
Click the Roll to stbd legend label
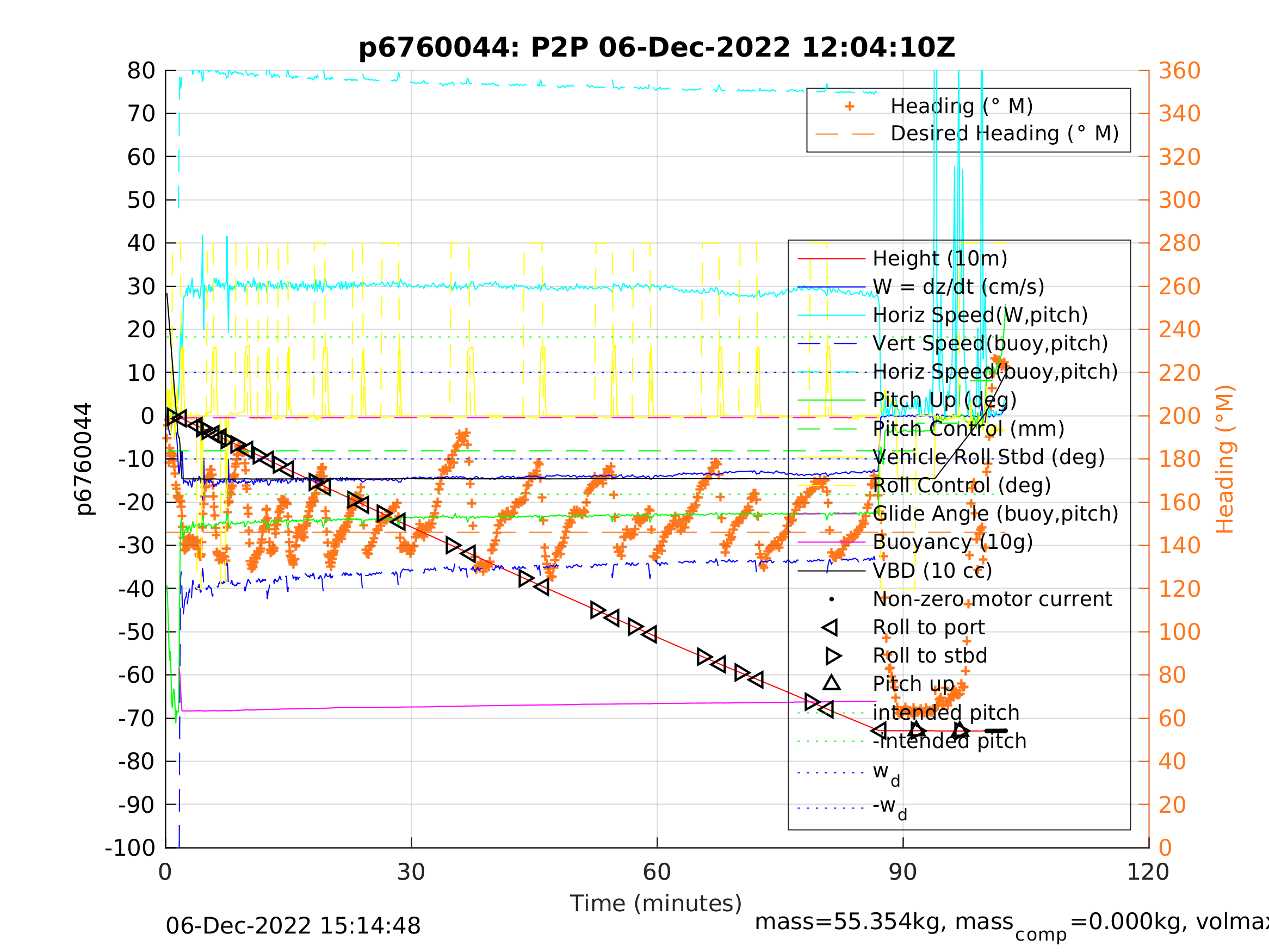pos(930,656)
